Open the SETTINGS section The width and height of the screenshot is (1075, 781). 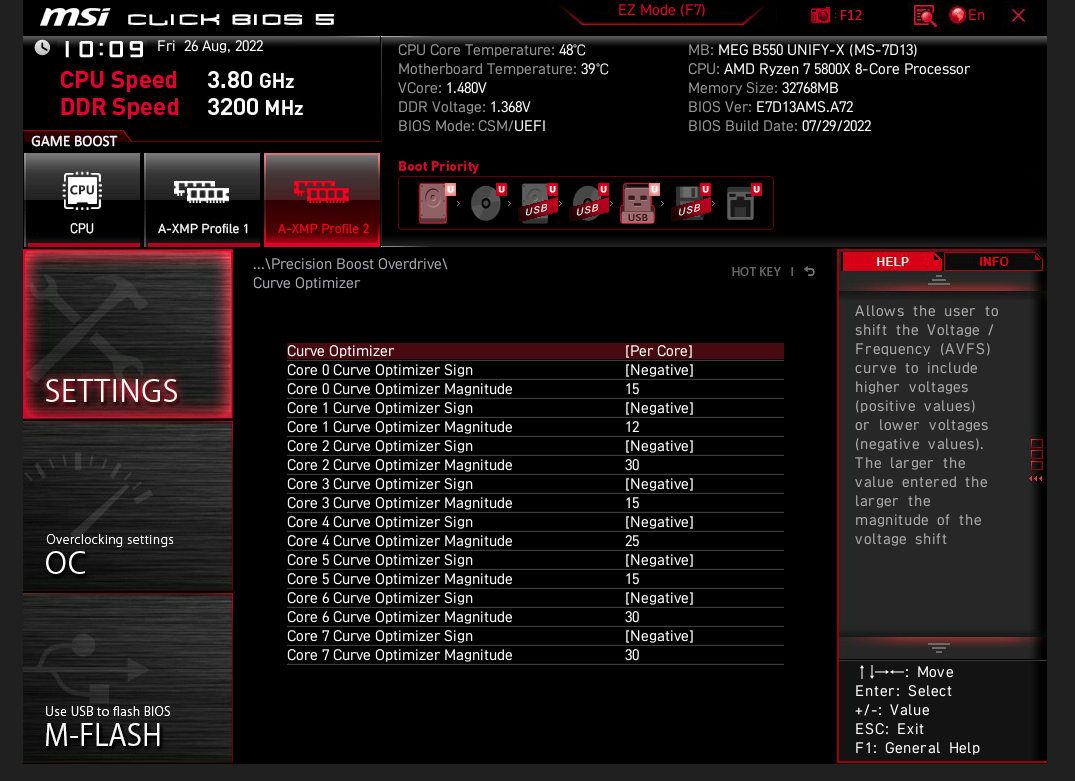[128, 334]
